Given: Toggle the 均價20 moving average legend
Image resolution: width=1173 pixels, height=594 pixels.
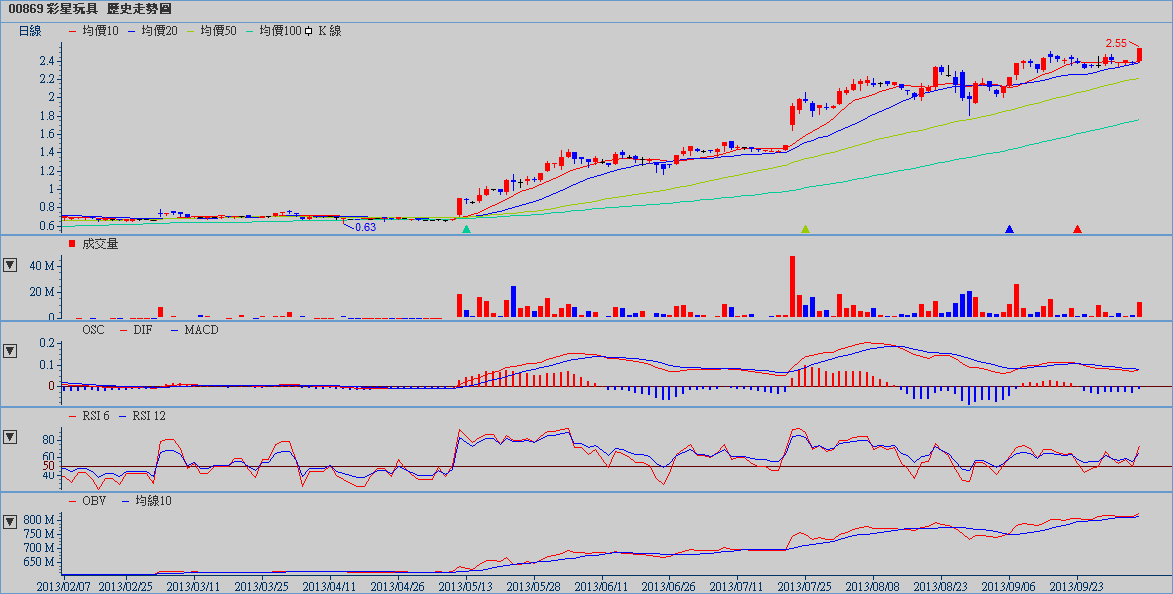Looking at the screenshot, I should pyautogui.click(x=153, y=31).
